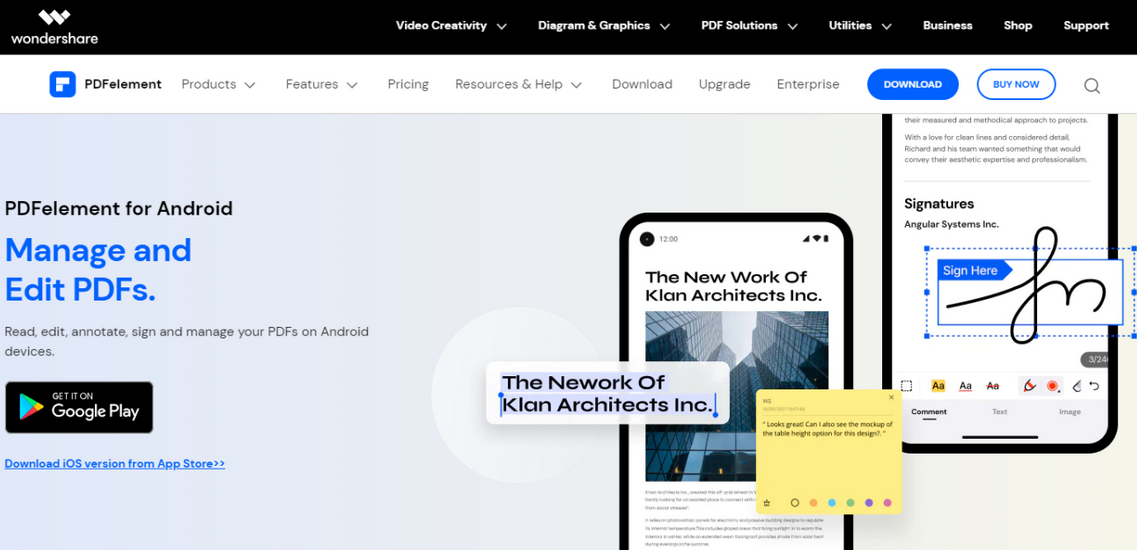
Task: Go to the Shop page
Action: (1017, 25)
